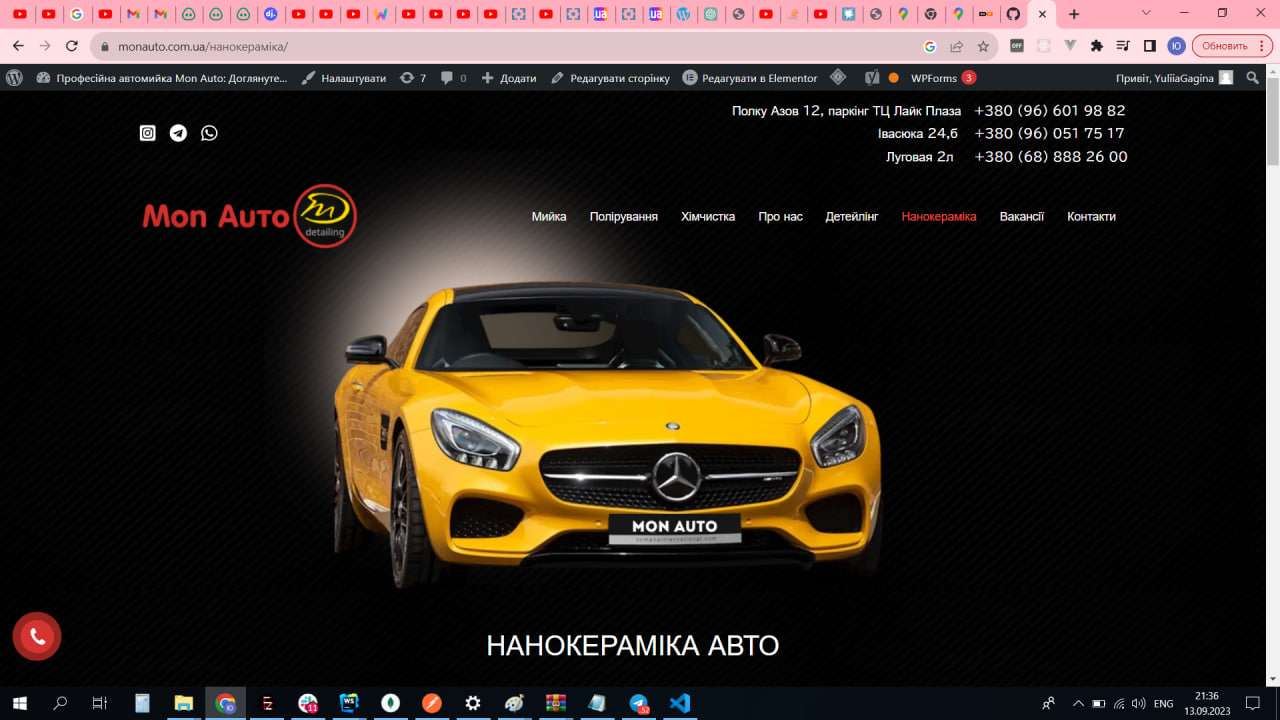Open the tab search dropdown chevron
The width and height of the screenshot is (1280, 720).
tap(1146, 13)
